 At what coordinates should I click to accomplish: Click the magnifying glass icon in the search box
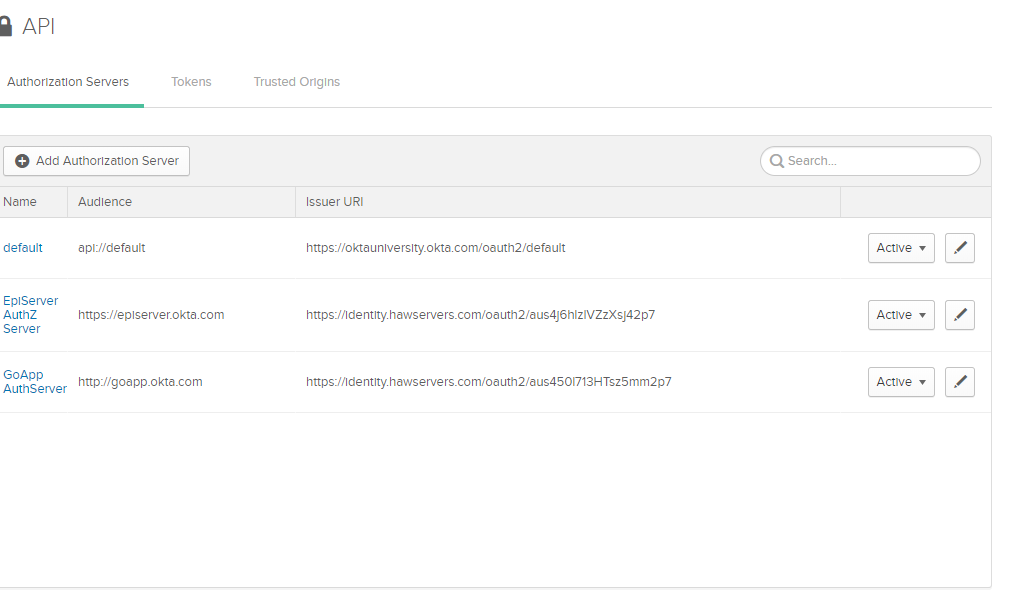click(776, 161)
